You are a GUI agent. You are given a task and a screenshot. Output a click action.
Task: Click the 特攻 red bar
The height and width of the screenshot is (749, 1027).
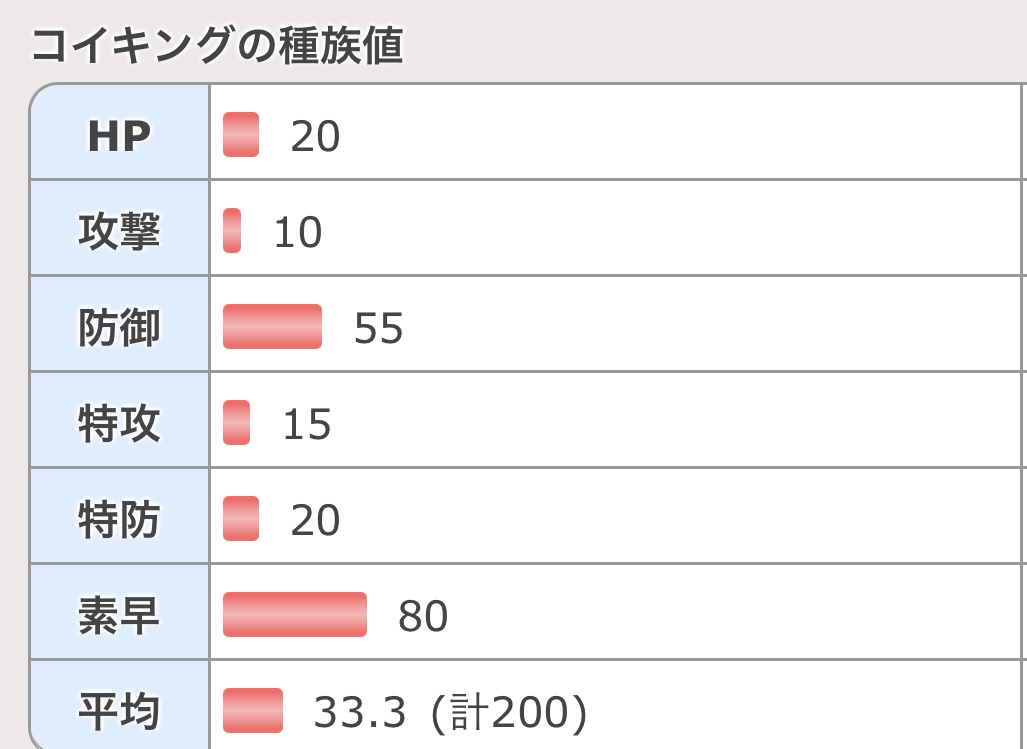coord(236,422)
